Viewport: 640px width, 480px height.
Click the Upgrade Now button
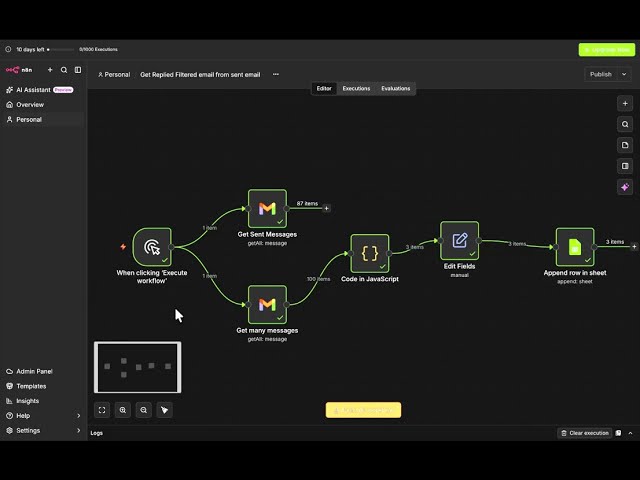607,50
